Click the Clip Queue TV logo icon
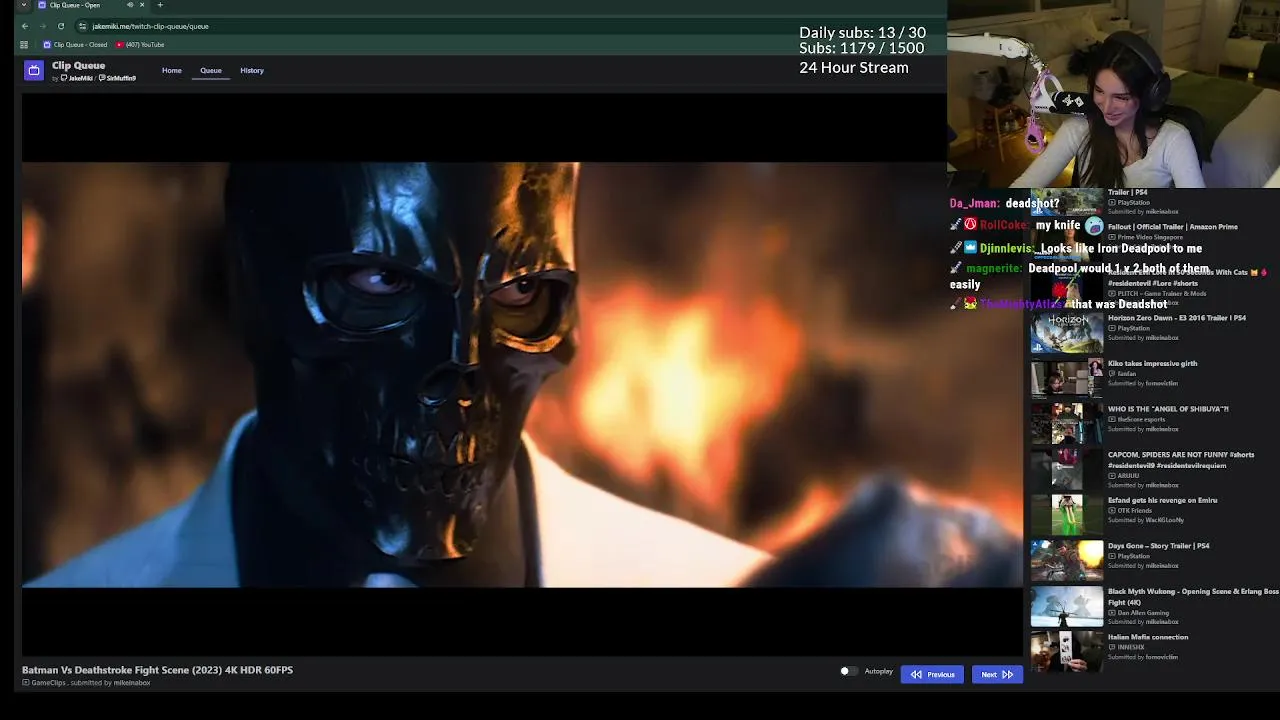 coord(34,70)
